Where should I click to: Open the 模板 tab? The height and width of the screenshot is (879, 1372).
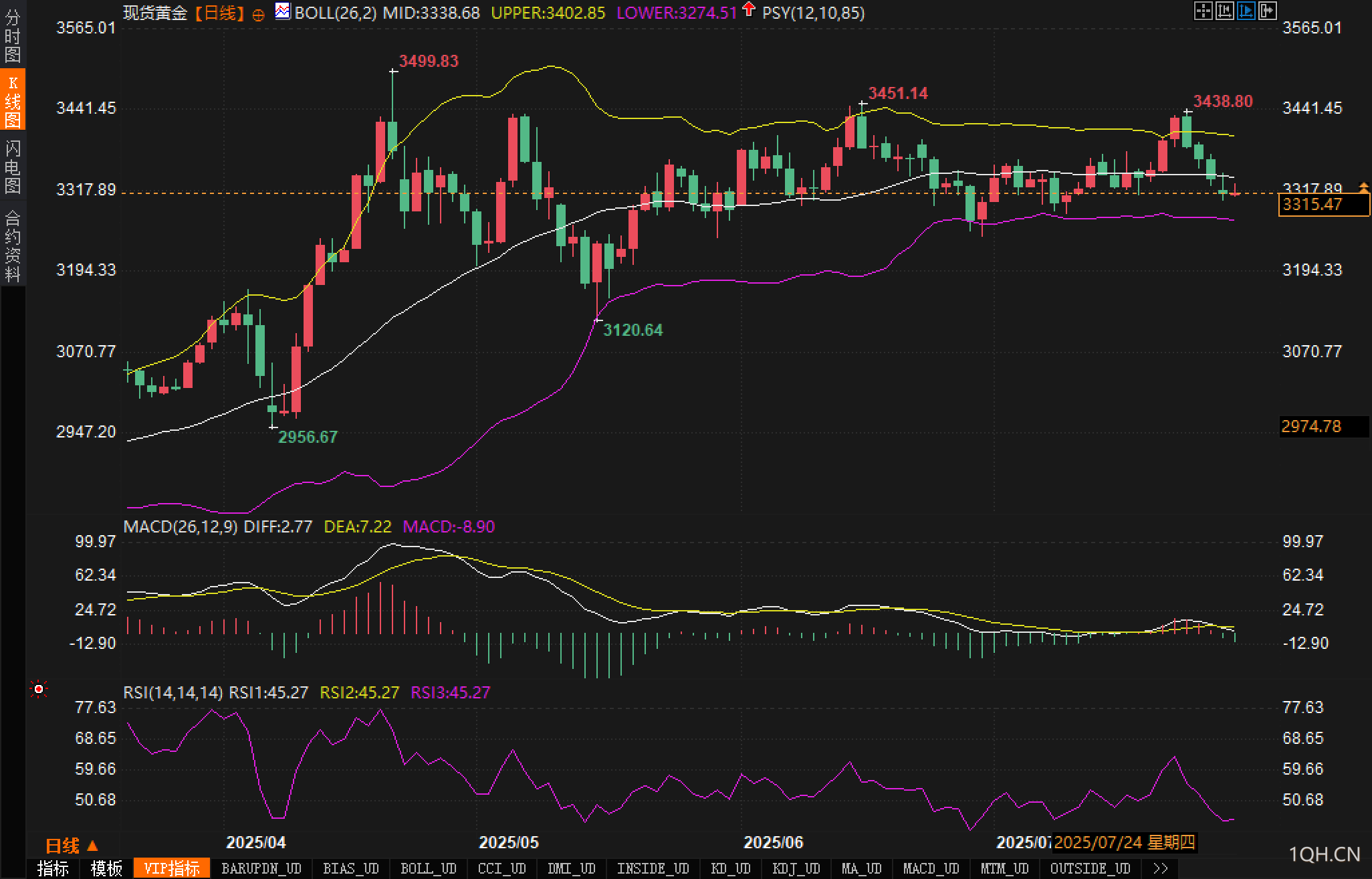point(106,868)
